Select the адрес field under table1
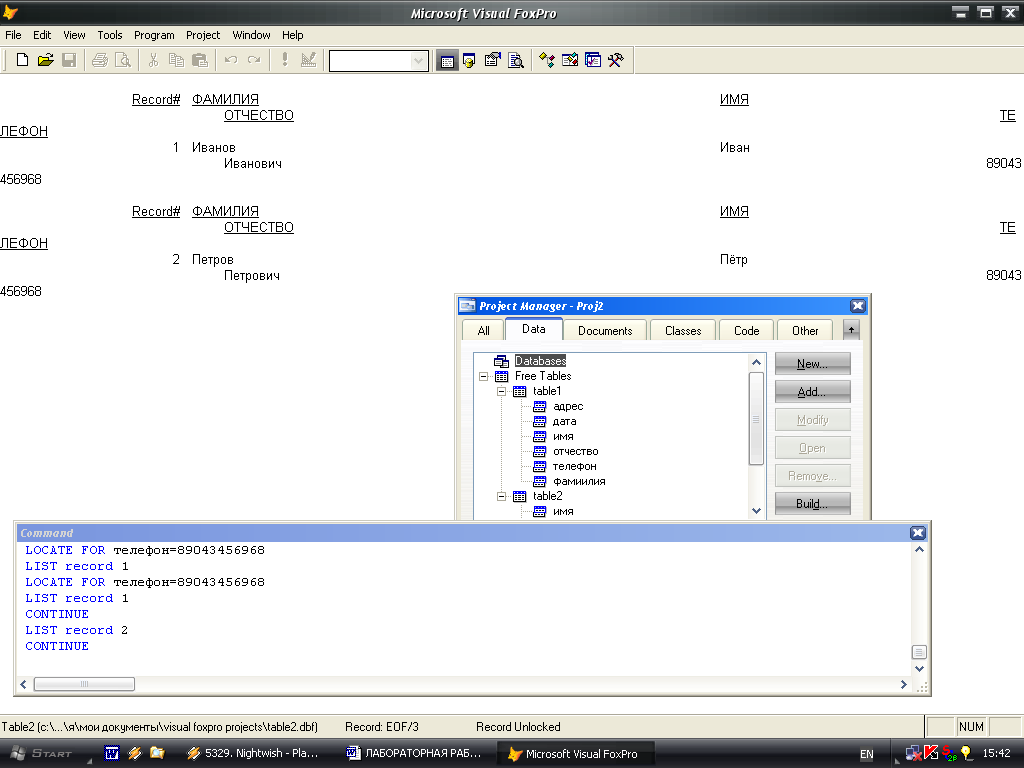Image resolution: width=1024 pixels, height=768 pixels. [568, 406]
